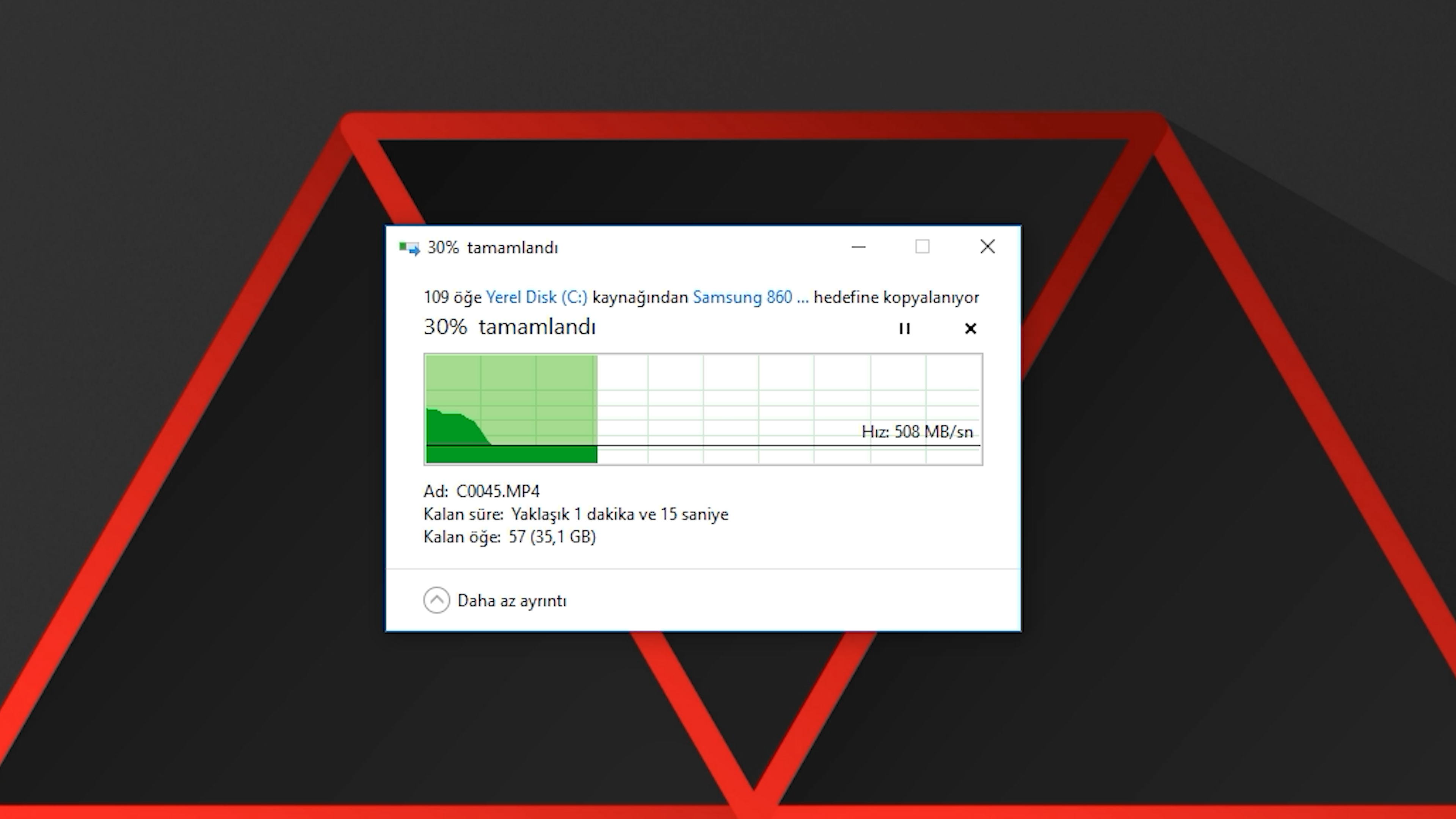Click the Samsung 860 destination link

(x=750, y=297)
